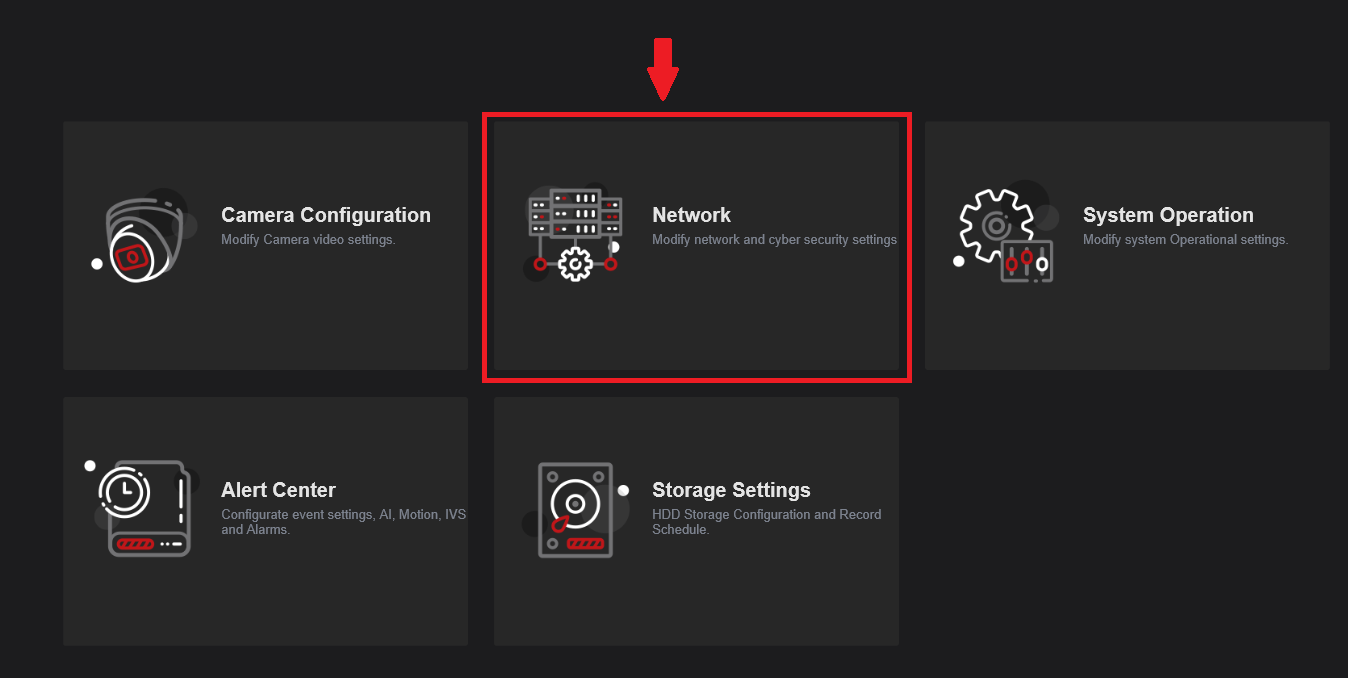The height and width of the screenshot is (678, 1348).
Task: Open the Storage Settings heading
Action: click(731, 490)
